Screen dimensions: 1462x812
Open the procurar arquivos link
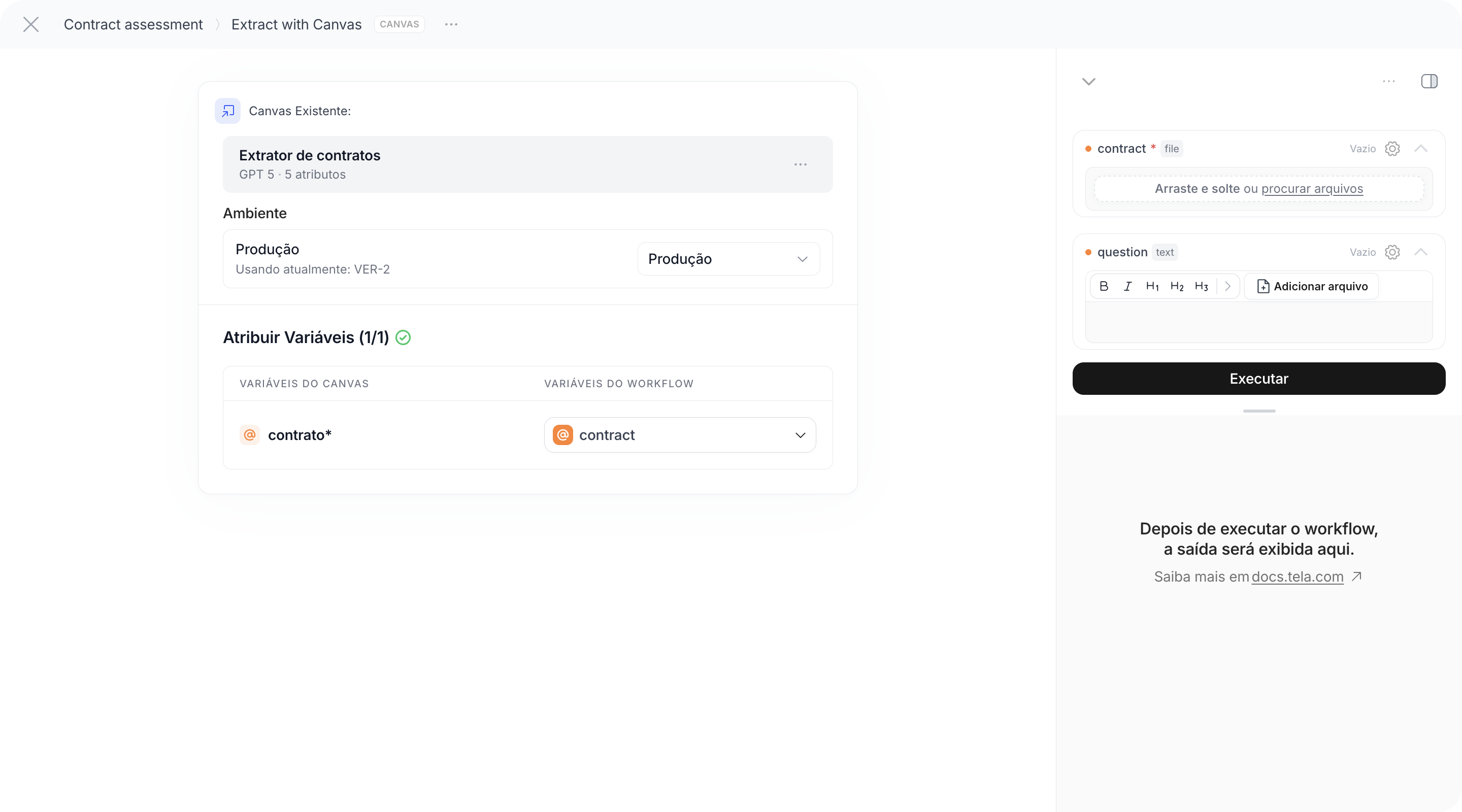(1312, 189)
